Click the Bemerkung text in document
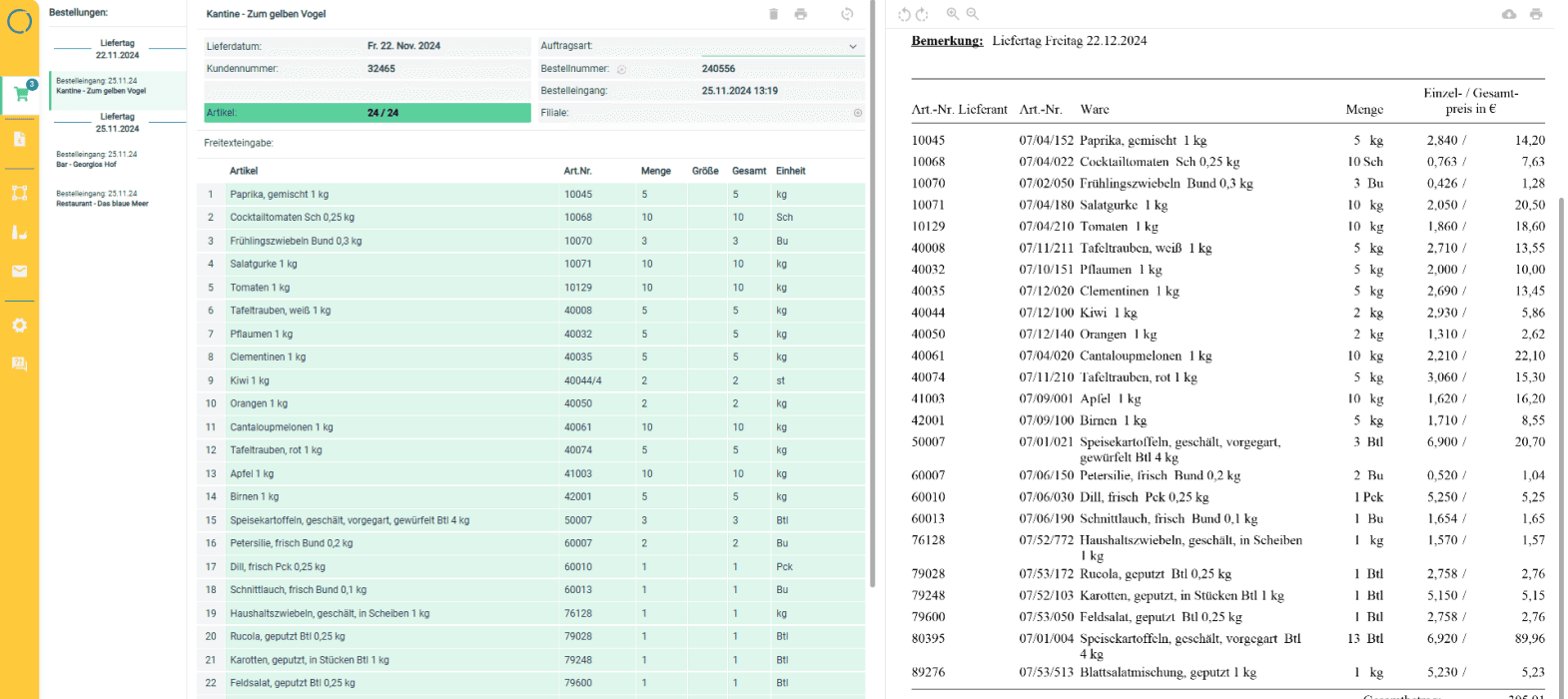This screenshot has width=1568, height=699. 947,41
